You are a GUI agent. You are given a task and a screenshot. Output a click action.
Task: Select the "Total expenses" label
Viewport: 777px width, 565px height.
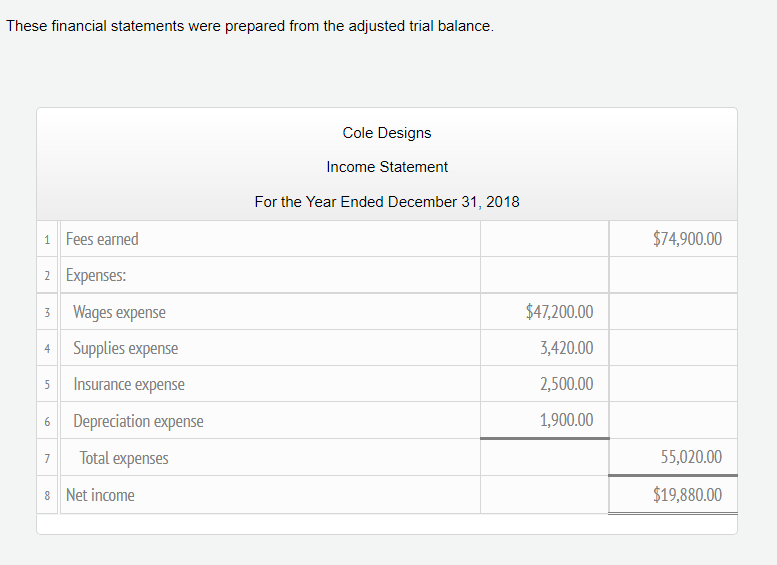(x=124, y=458)
